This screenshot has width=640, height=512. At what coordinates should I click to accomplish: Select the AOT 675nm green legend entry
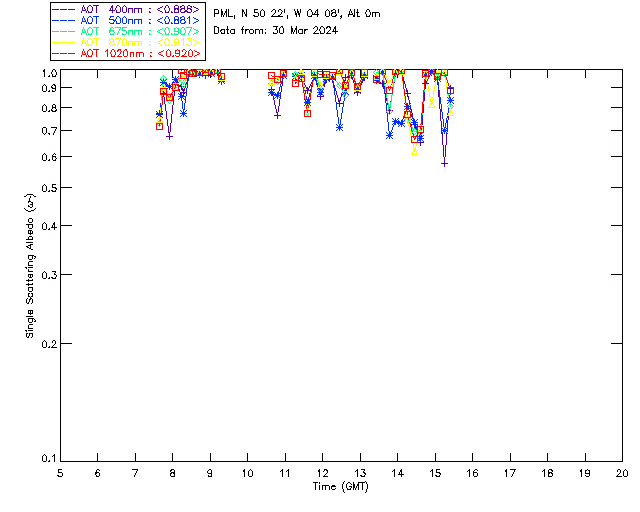pyautogui.click(x=126, y=31)
